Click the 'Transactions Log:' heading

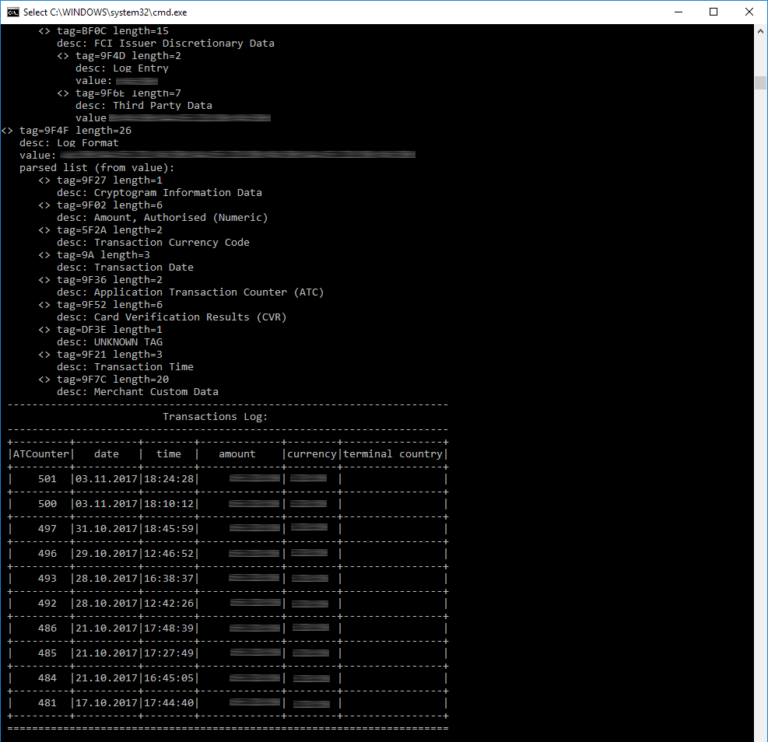point(216,417)
